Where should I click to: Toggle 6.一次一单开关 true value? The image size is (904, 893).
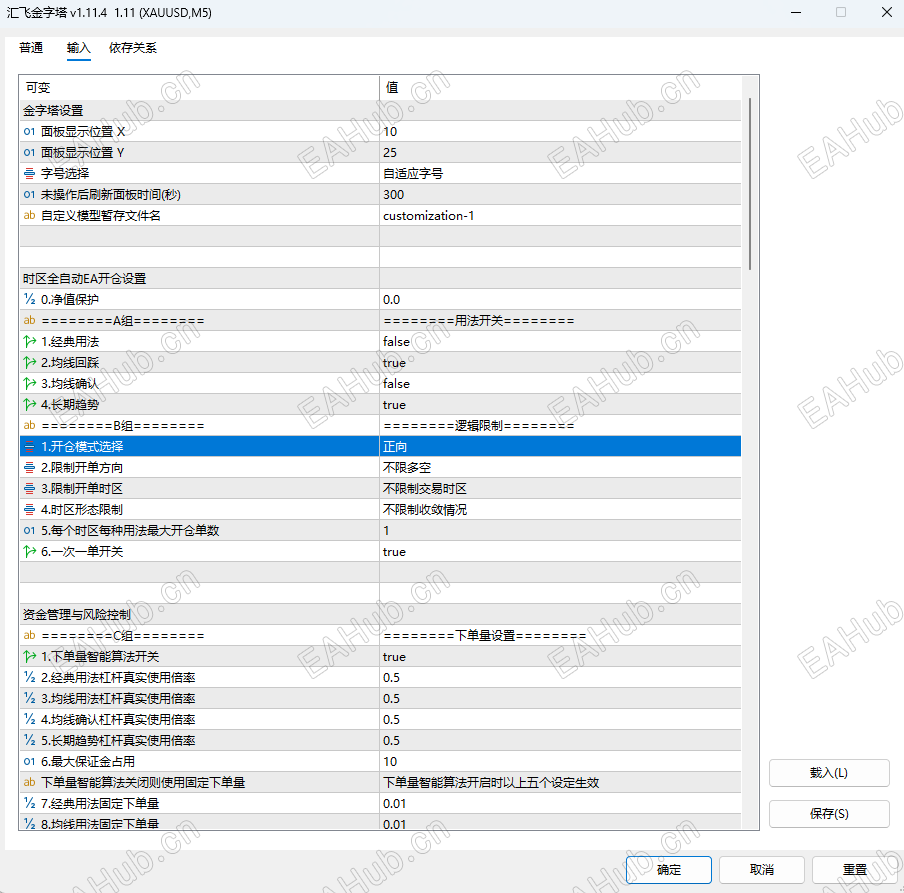pyautogui.click(x=560, y=552)
